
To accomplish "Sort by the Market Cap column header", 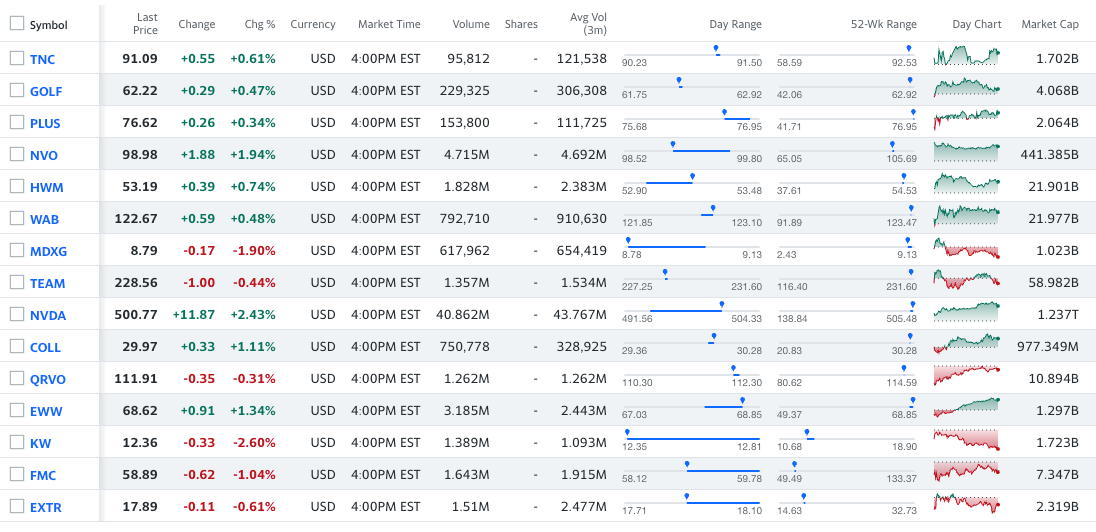I will click(1049, 24).
